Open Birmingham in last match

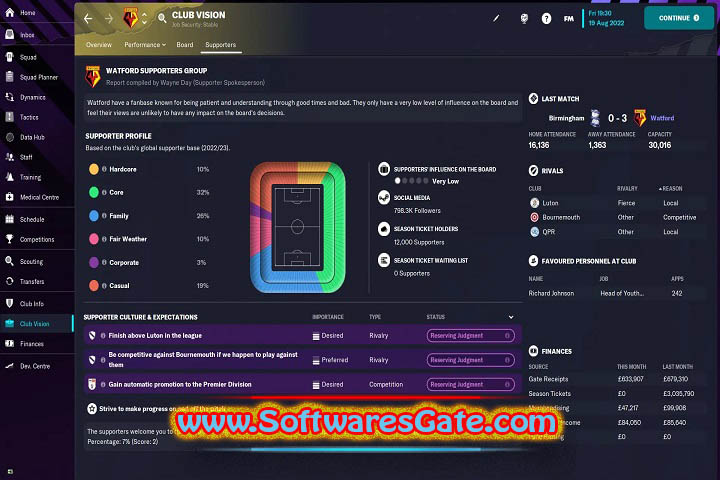click(566, 118)
